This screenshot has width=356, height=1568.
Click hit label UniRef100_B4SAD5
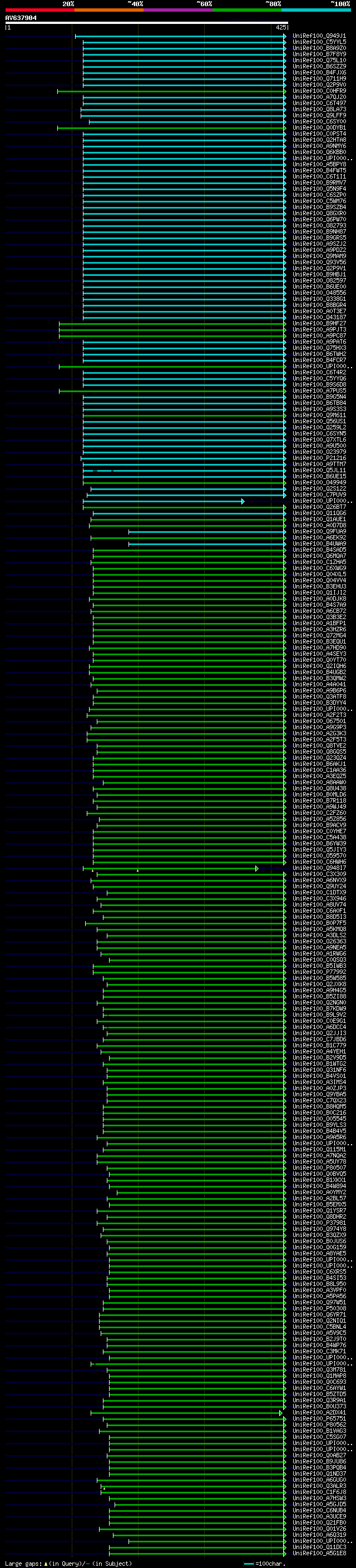(319, 550)
